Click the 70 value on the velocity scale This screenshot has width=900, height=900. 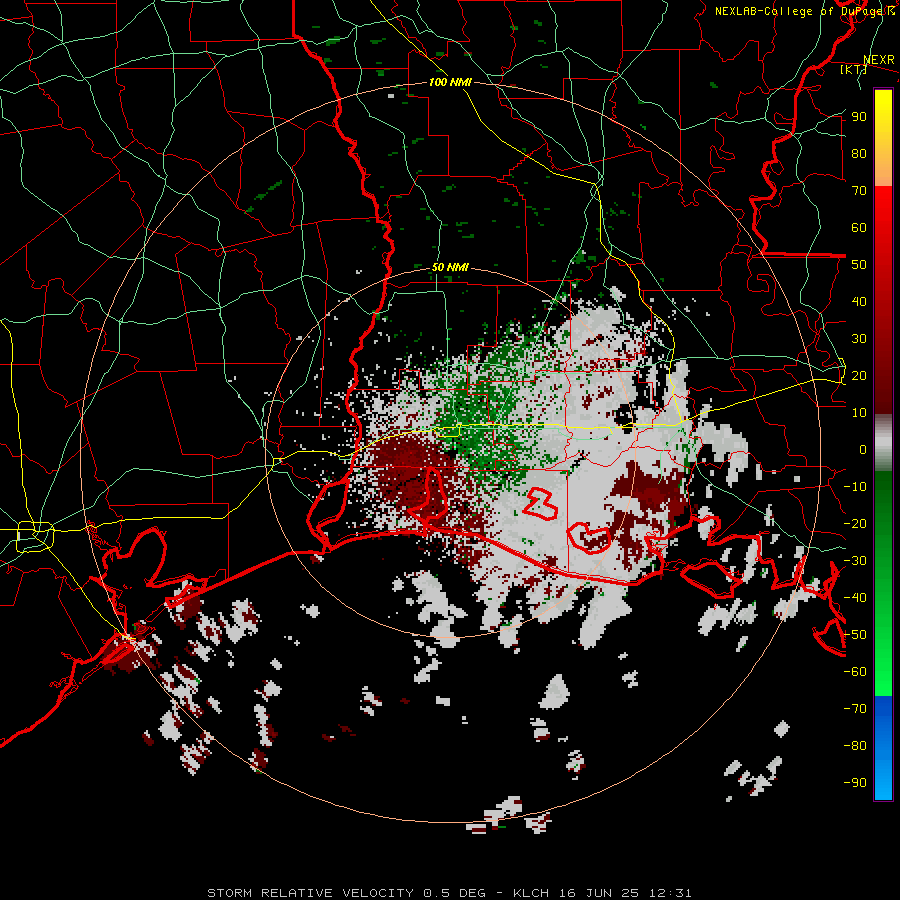click(859, 190)
